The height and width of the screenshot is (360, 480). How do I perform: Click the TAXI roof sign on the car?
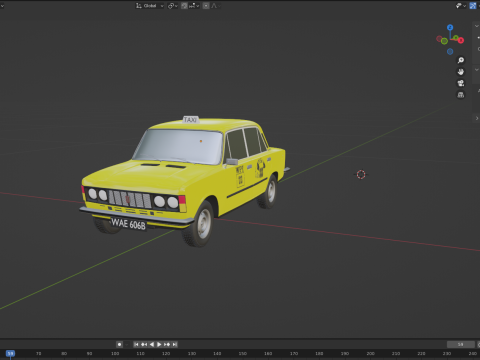click(191, 119)
